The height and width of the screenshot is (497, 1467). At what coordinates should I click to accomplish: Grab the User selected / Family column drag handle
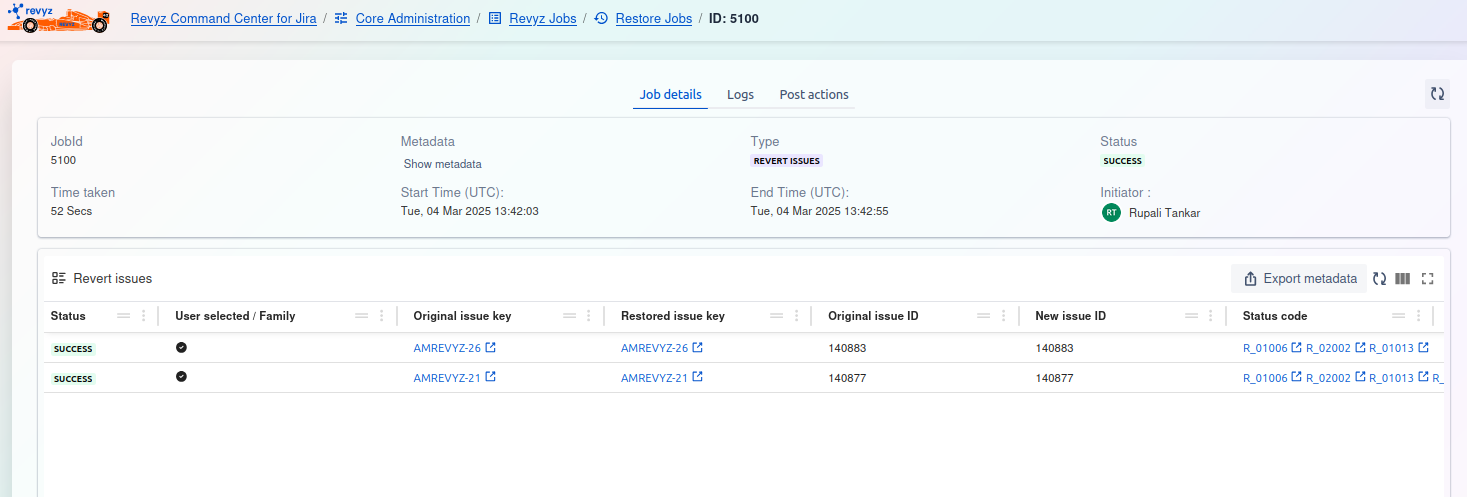[361, 316]
